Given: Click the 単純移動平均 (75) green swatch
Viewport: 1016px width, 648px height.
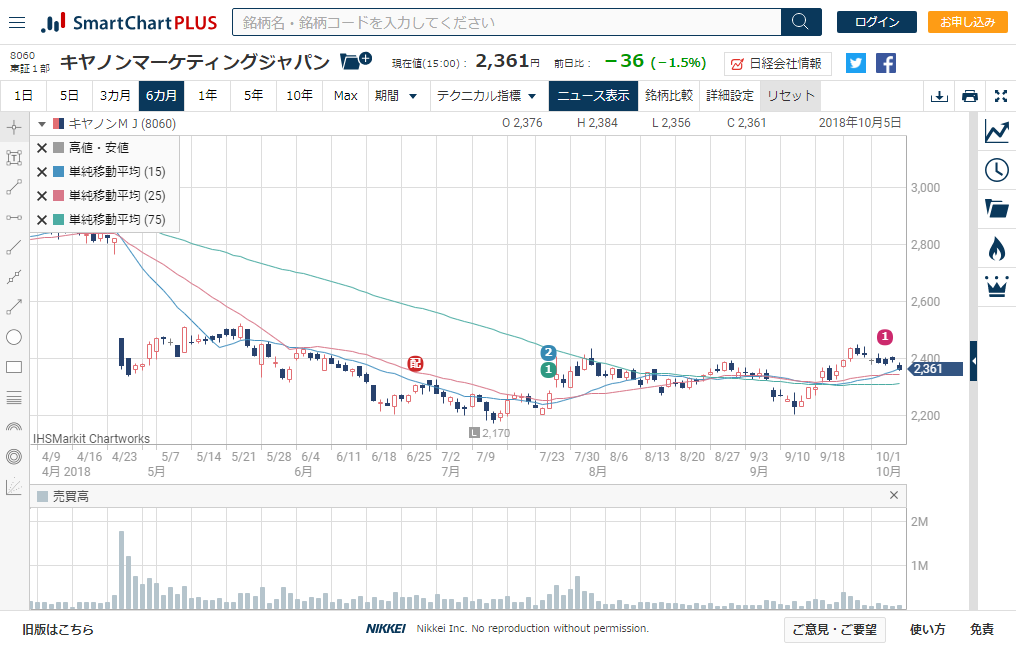Looking at the screenshot, I should click(x=58, y=220).
